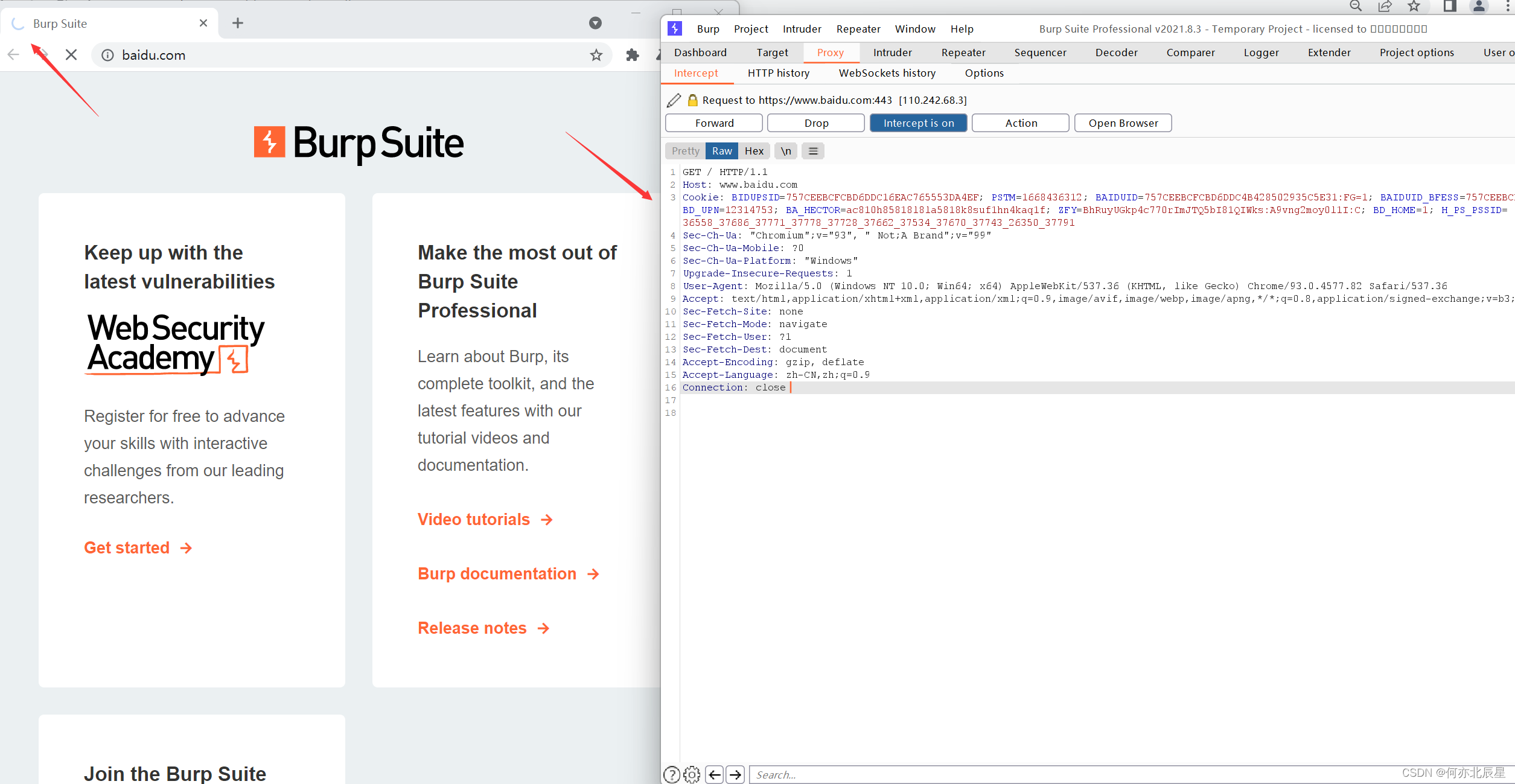Click the Connection: close header line
Image resolution: width=1515 pixels, height=784 pixels.
(734, 387)
